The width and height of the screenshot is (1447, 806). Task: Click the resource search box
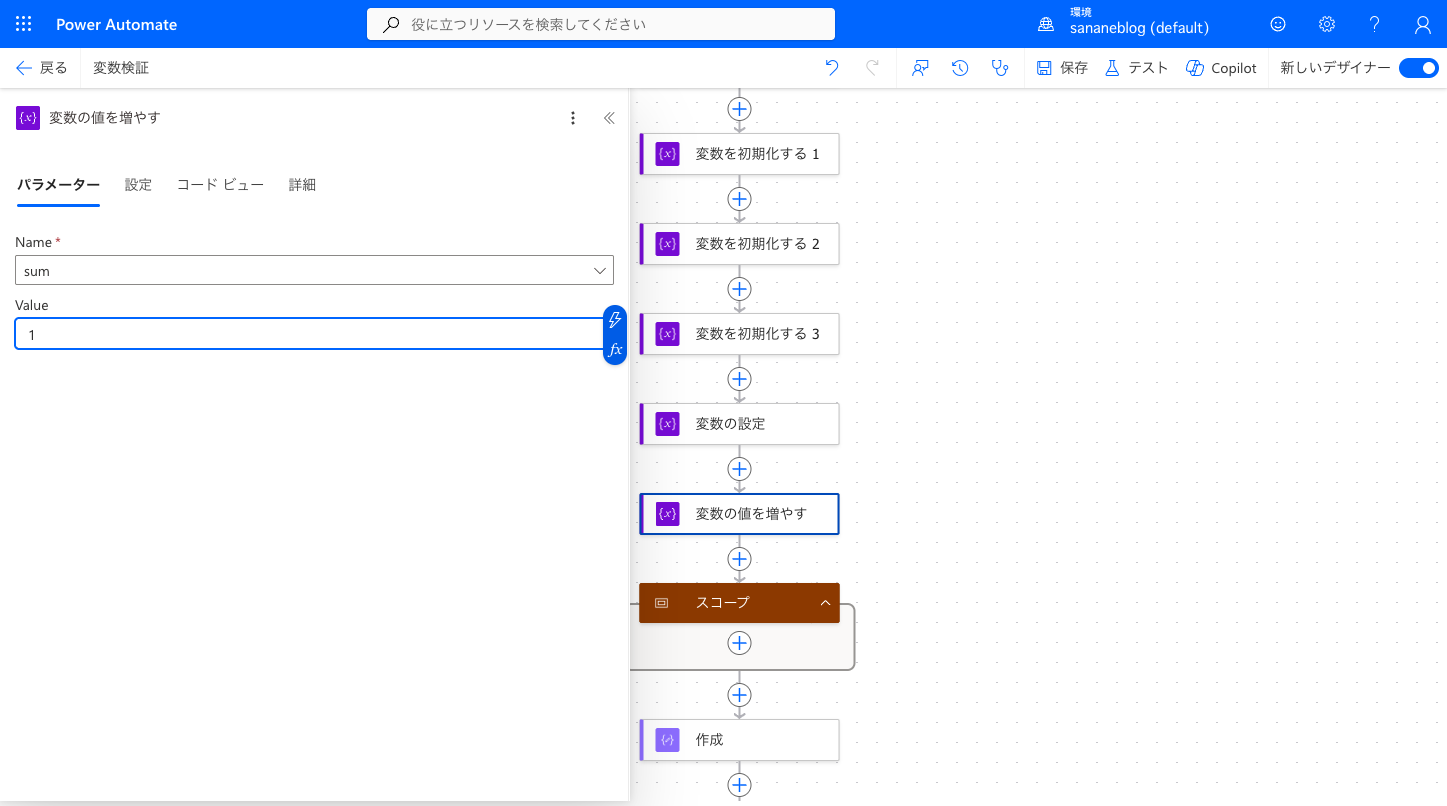coord(601,24)
